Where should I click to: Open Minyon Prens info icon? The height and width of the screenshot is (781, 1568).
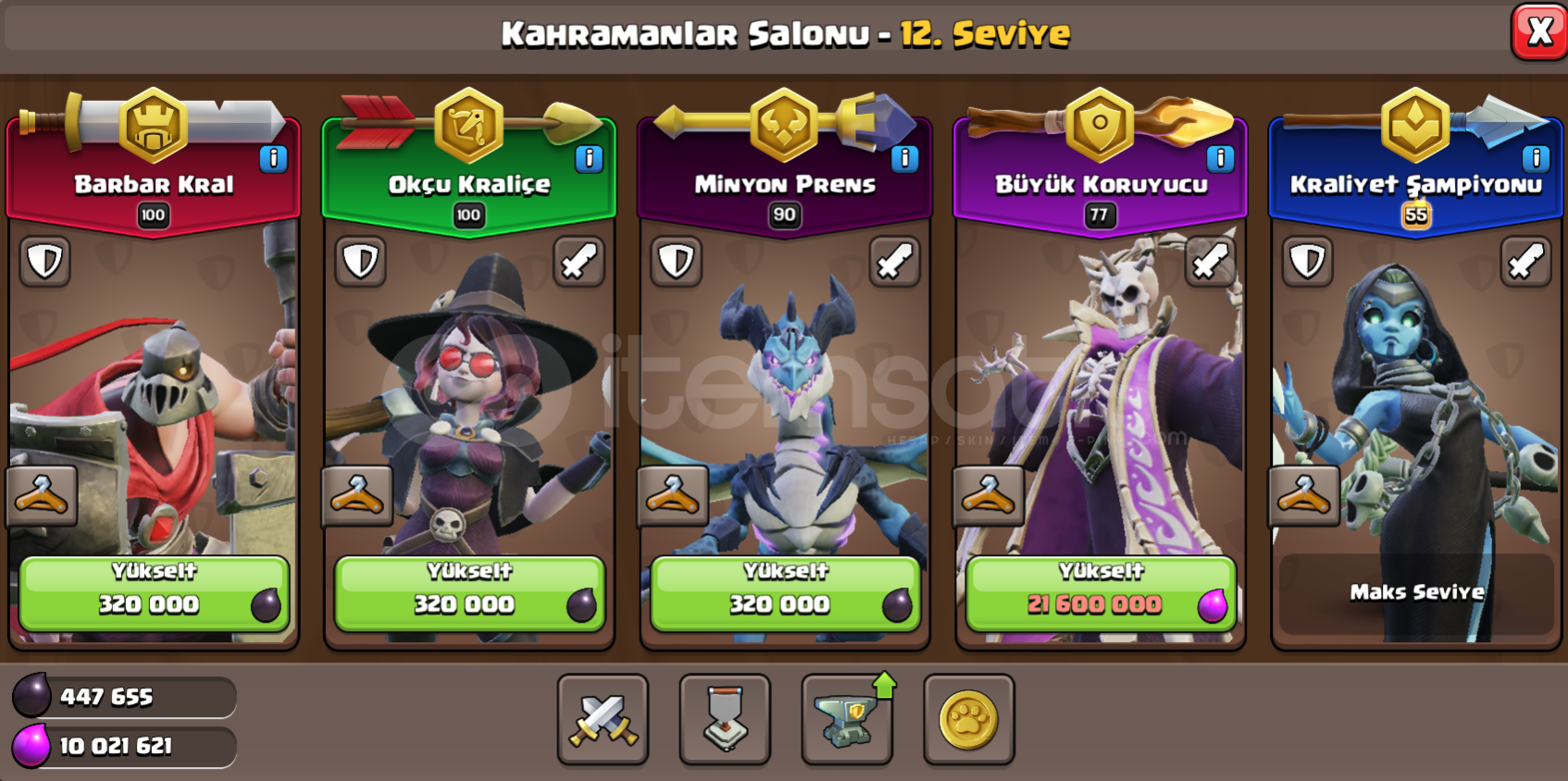coord(904,159)
